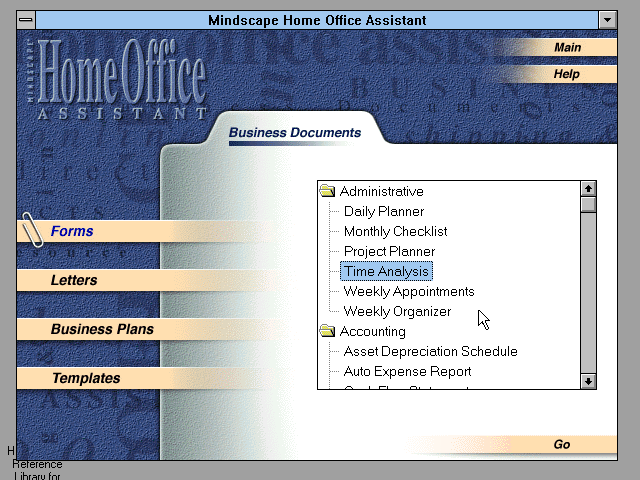This screenshot has height=480, width=640.
Task: Open the window system menu box
Action: click(26, 20)
